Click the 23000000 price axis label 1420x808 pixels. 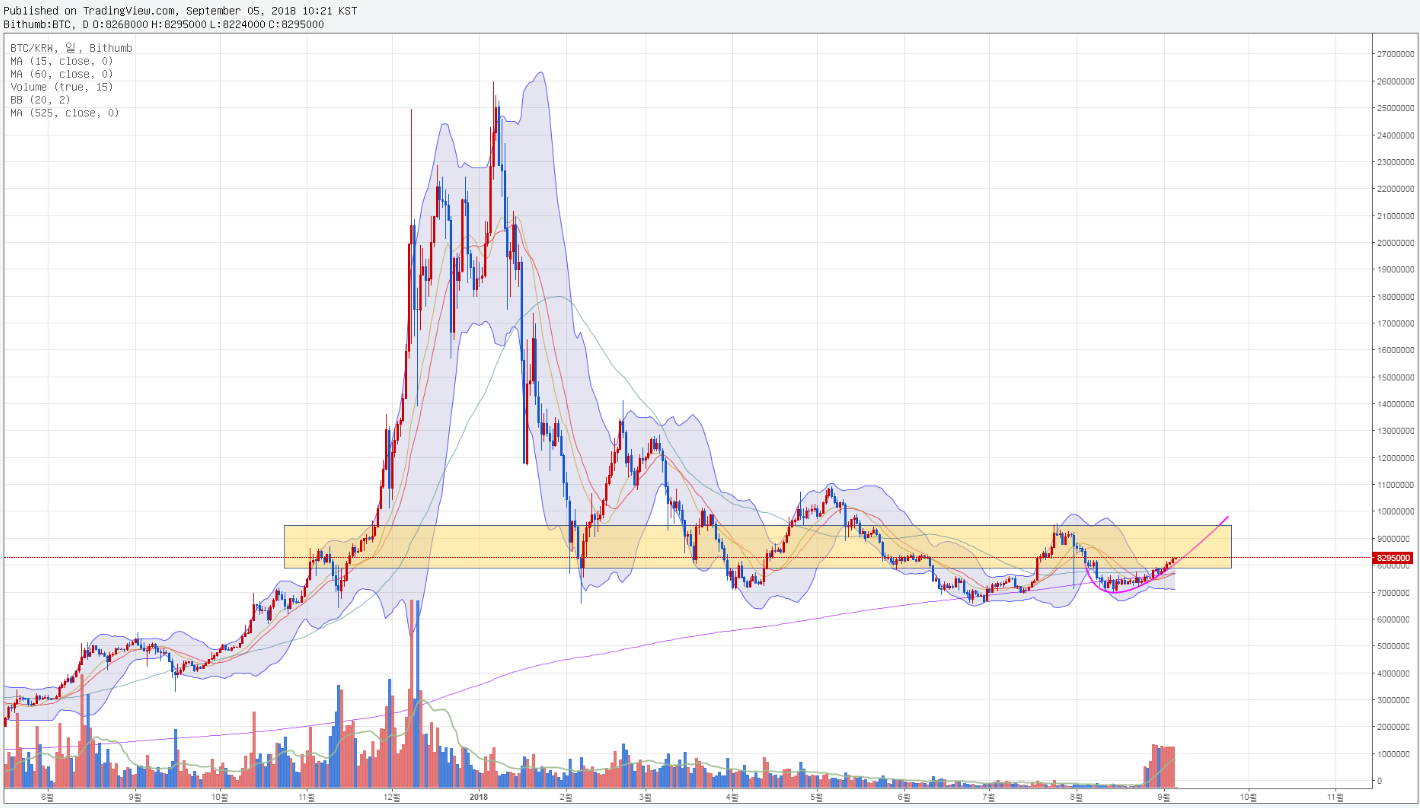(x=1395, y=161)
